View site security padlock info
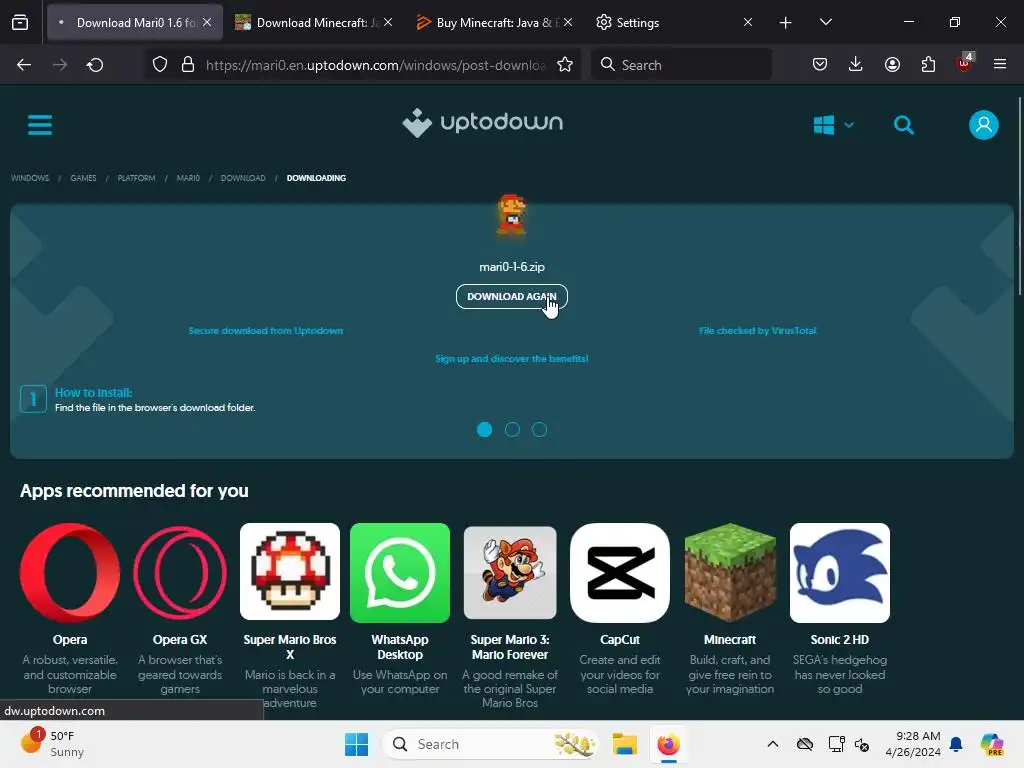The image size is (1024, 768). [x=188, y=65]
